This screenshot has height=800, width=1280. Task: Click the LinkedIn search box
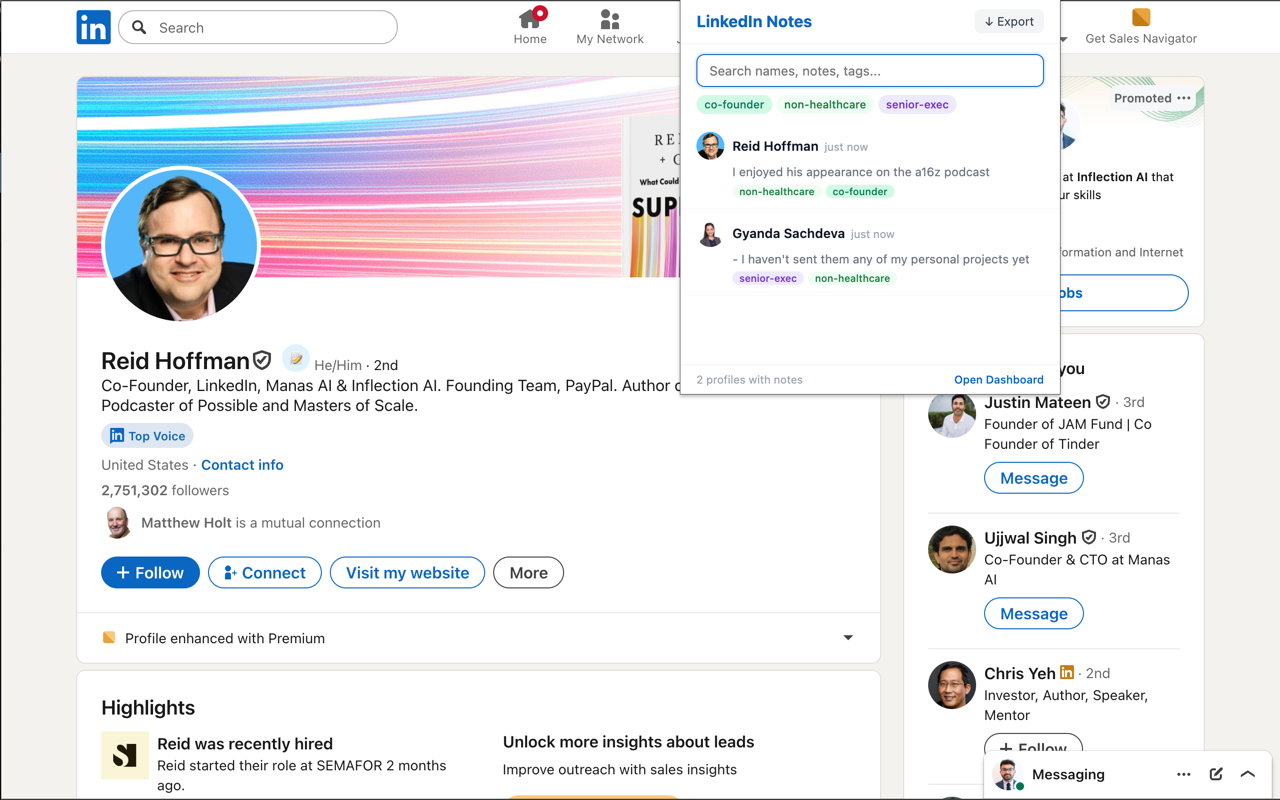tap(258, 27)
